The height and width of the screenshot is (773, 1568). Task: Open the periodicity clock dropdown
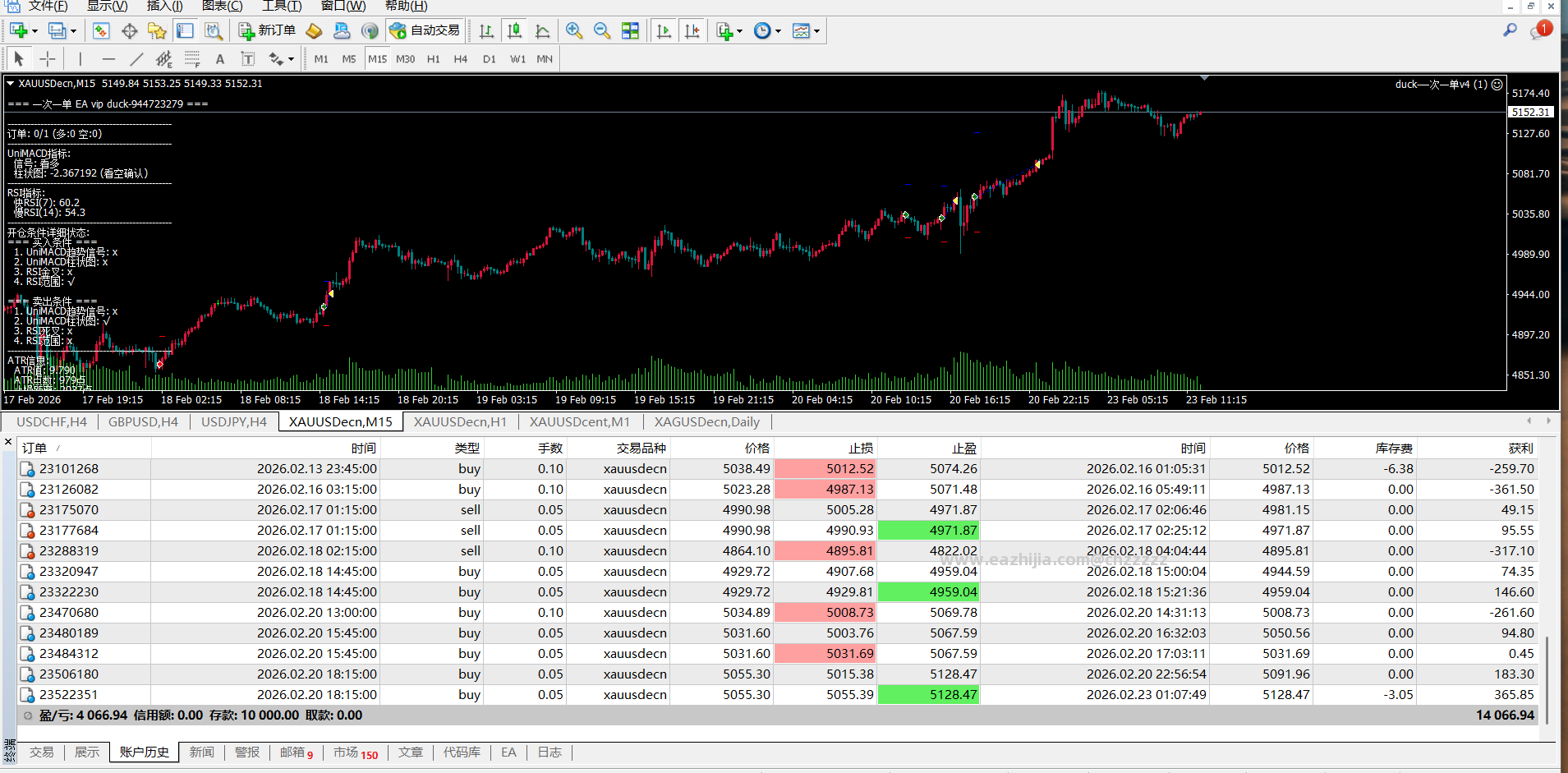coord(768,31)
